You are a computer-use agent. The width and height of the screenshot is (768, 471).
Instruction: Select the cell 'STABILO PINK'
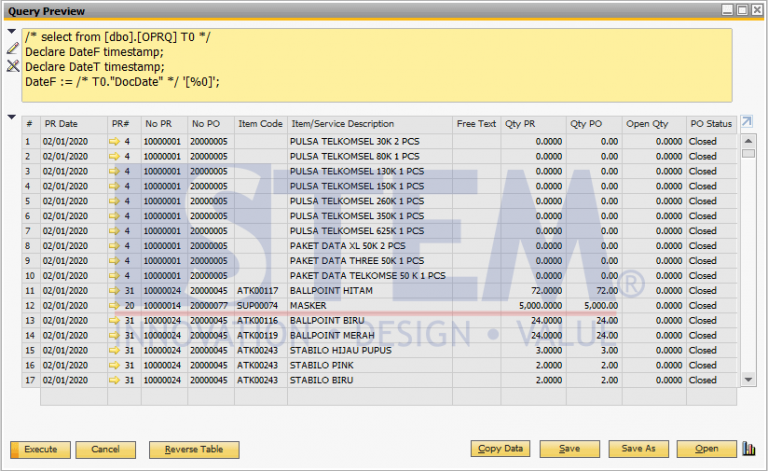point(370,365)
